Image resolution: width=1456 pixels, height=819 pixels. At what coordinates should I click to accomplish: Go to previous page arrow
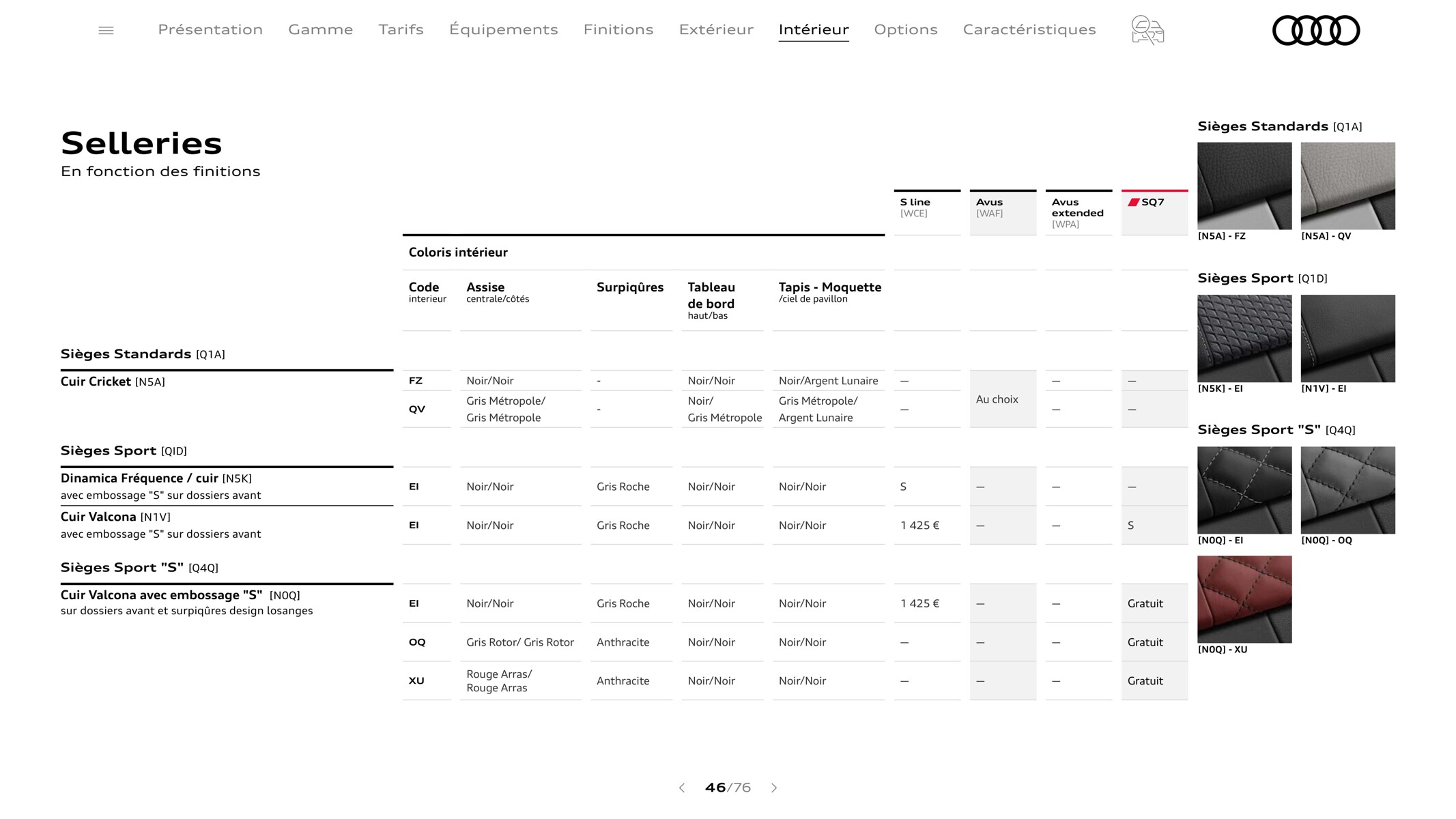[681, 788]
